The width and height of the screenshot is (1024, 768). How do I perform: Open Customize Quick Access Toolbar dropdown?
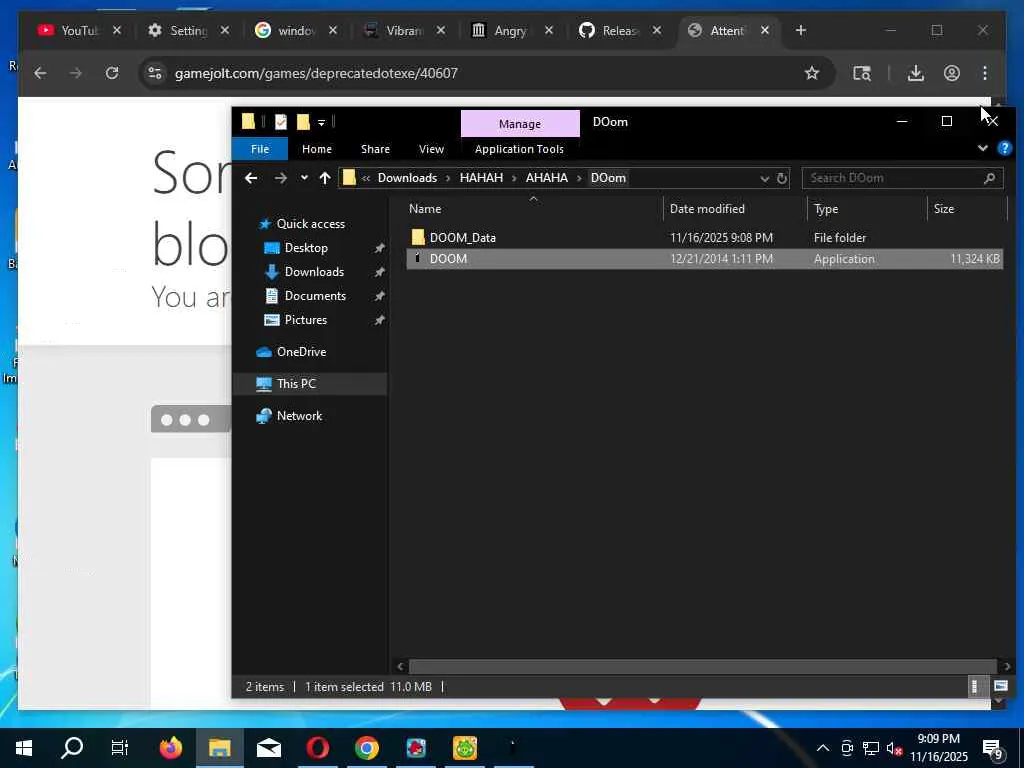(x=321, y=122)
